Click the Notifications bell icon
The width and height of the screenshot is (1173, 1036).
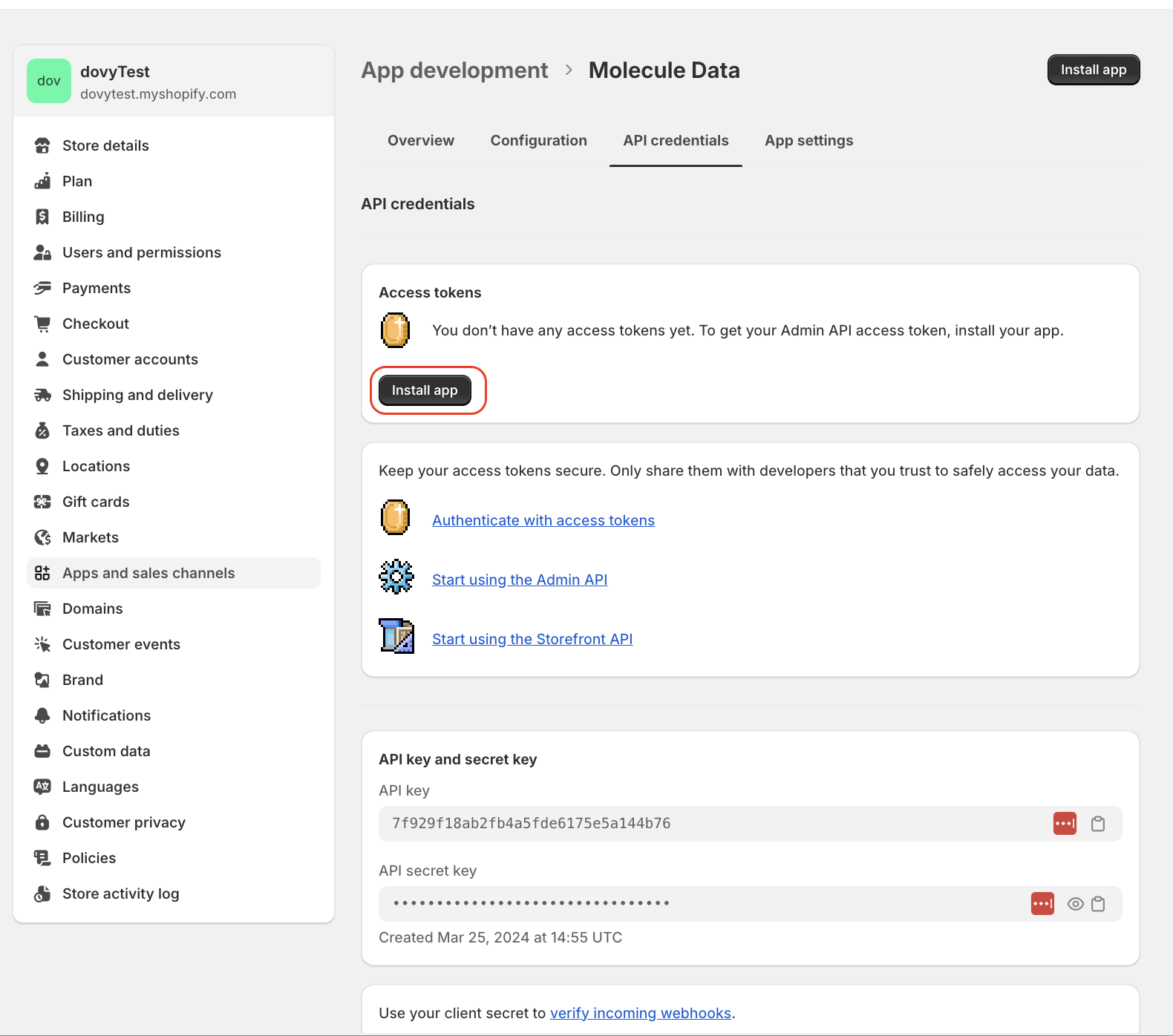42,715
